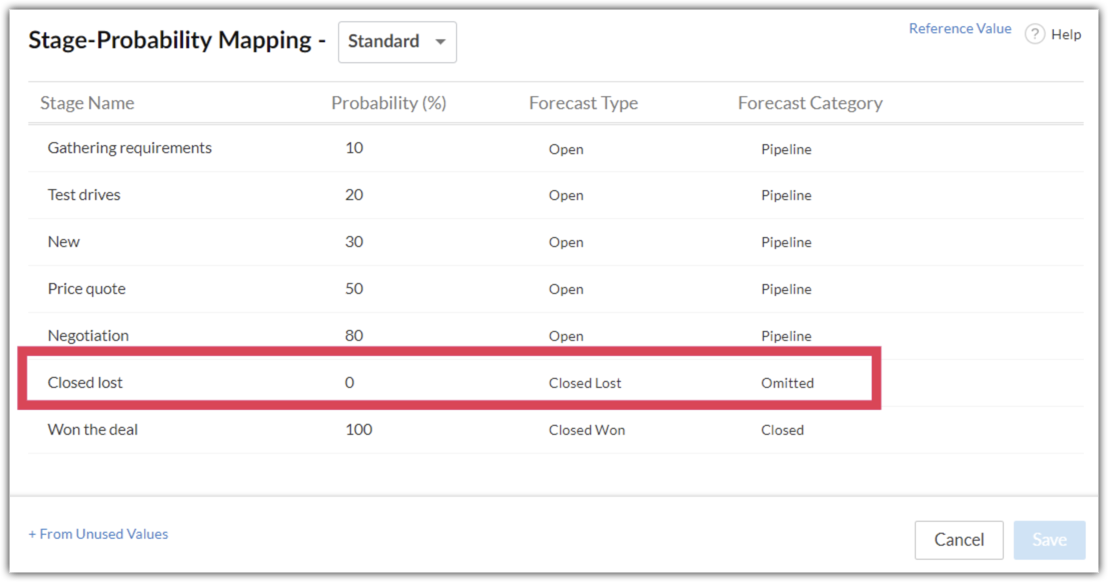
Task: Click the Help text link
Action: click(x=1066, y=35)
